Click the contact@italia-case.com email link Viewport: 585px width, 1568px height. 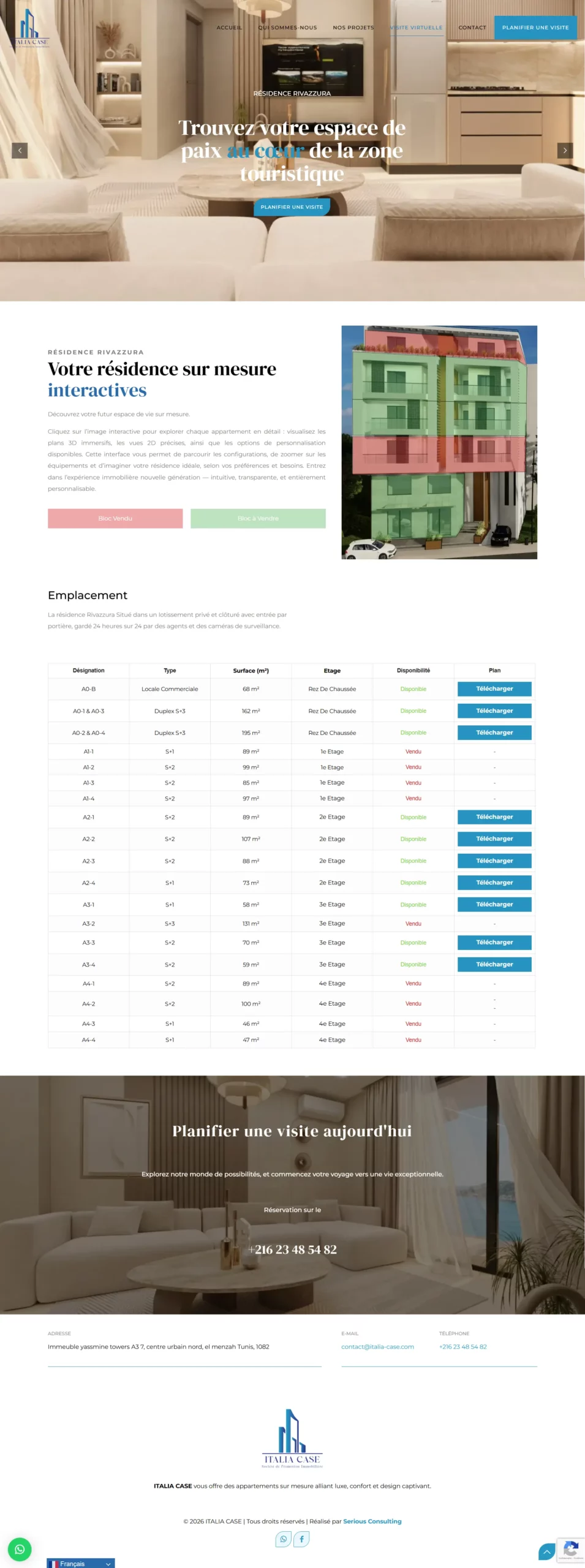click(x=377, y=1346)
